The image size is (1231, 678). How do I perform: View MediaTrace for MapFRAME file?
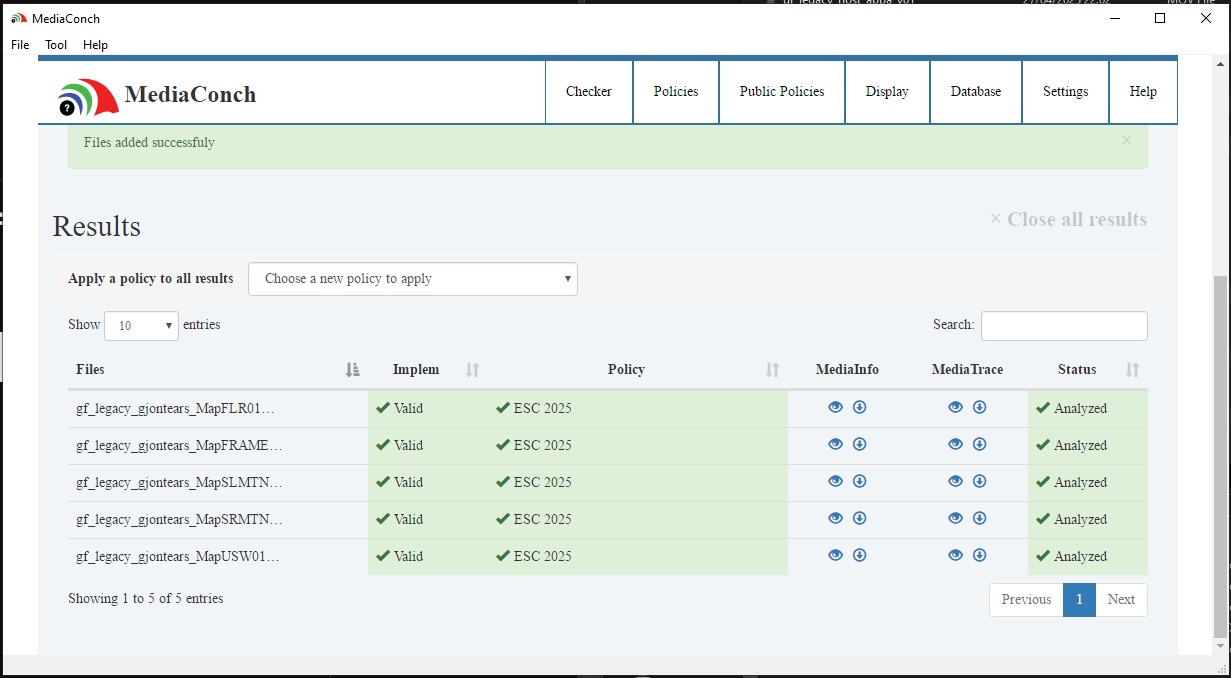[955, 444]
